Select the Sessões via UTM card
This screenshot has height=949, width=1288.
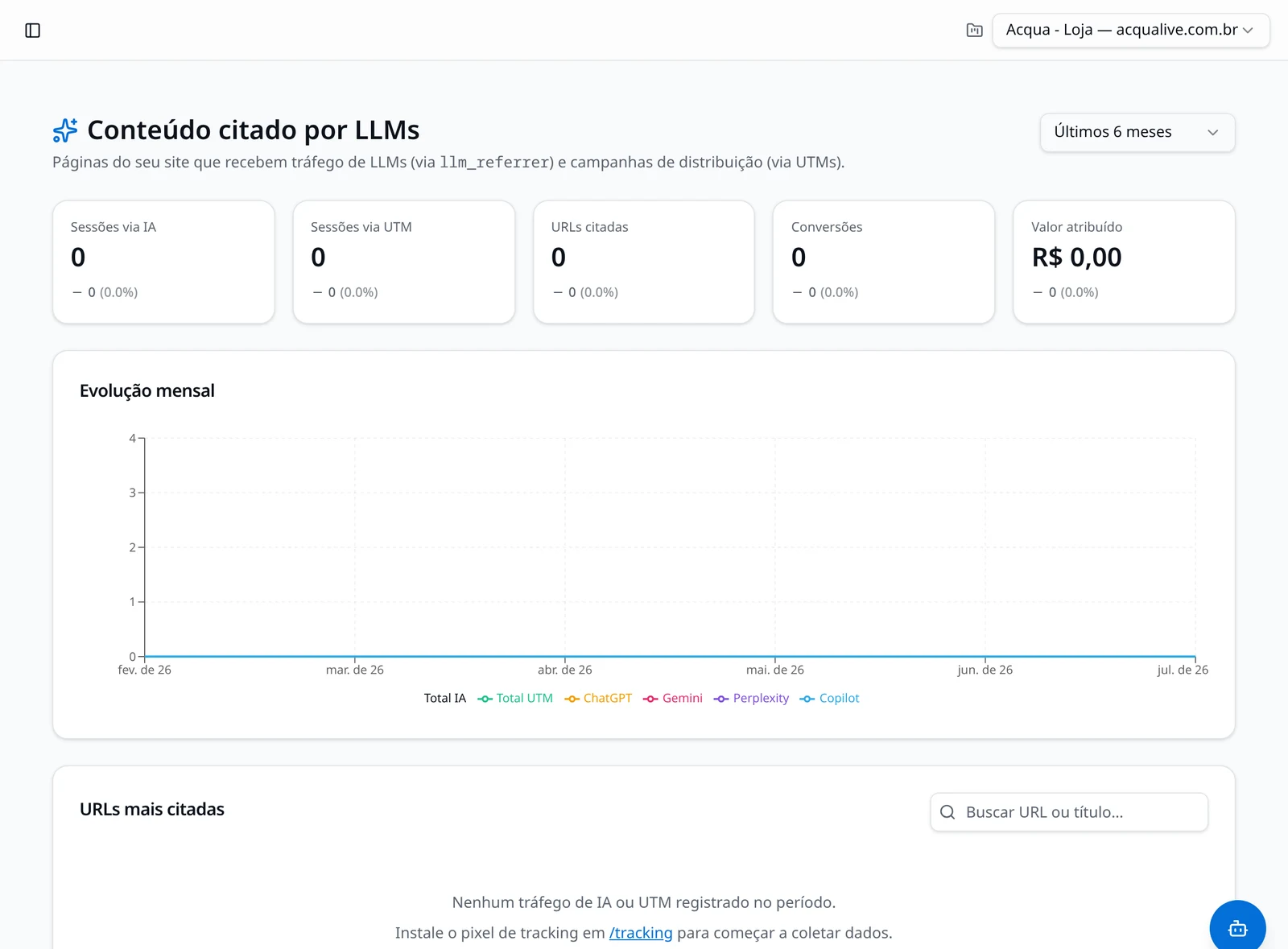(x=403, y=262)
